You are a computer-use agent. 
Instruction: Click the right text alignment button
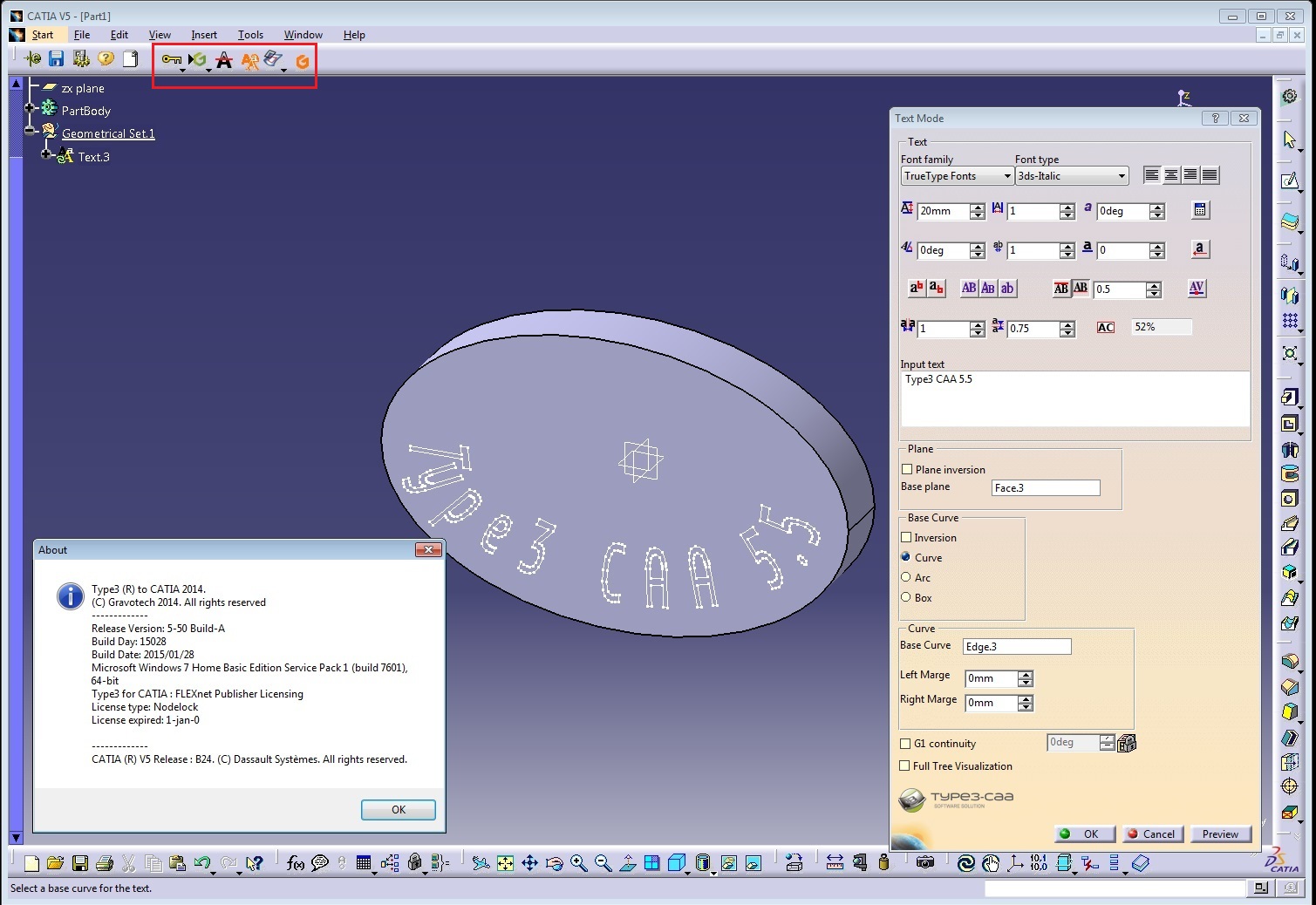click(x=1190, y=175)
